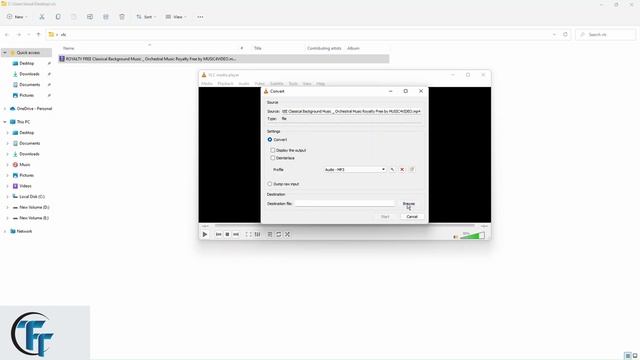
Task: Click the Destination file input field
Action: tap(345, 203)
